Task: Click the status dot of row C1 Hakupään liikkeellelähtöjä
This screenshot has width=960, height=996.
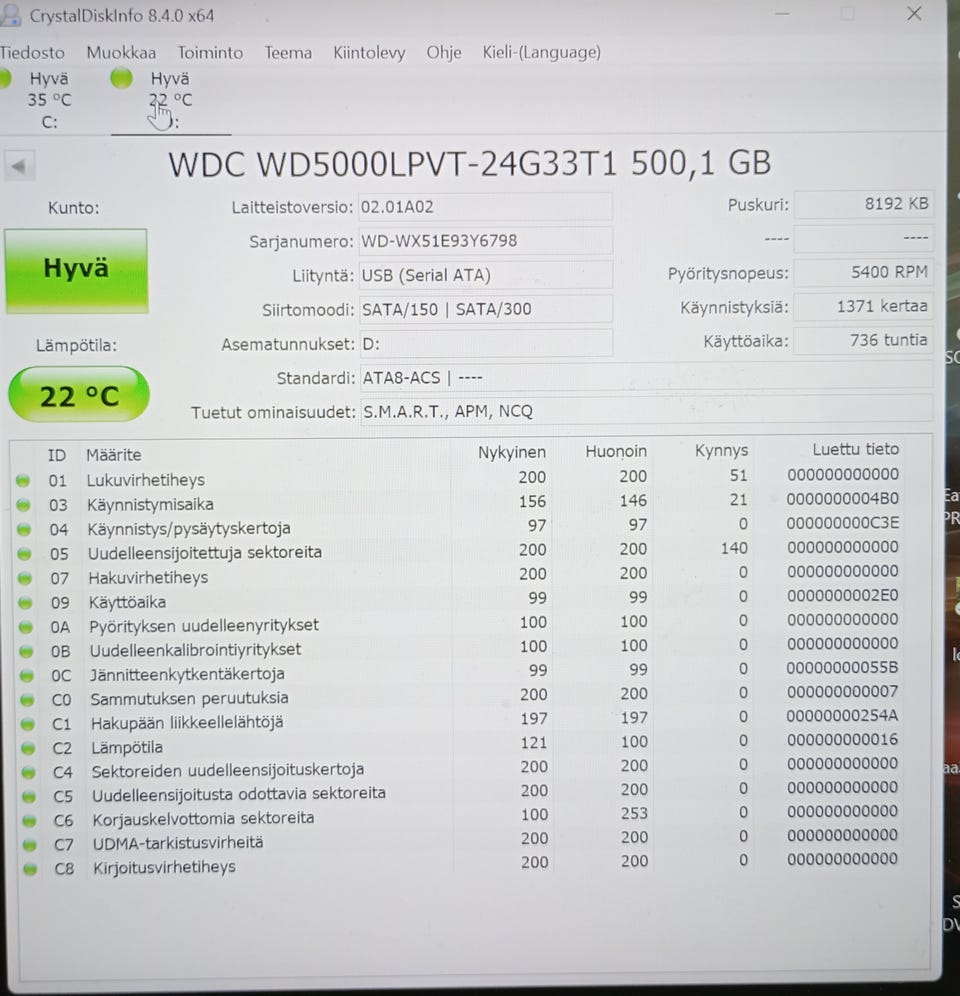Action: (x=27, y=723)
